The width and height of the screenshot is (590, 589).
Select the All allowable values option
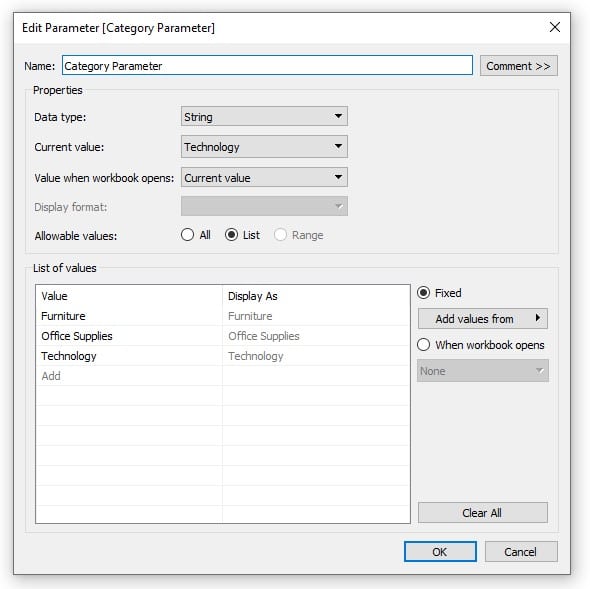point(195,235)
